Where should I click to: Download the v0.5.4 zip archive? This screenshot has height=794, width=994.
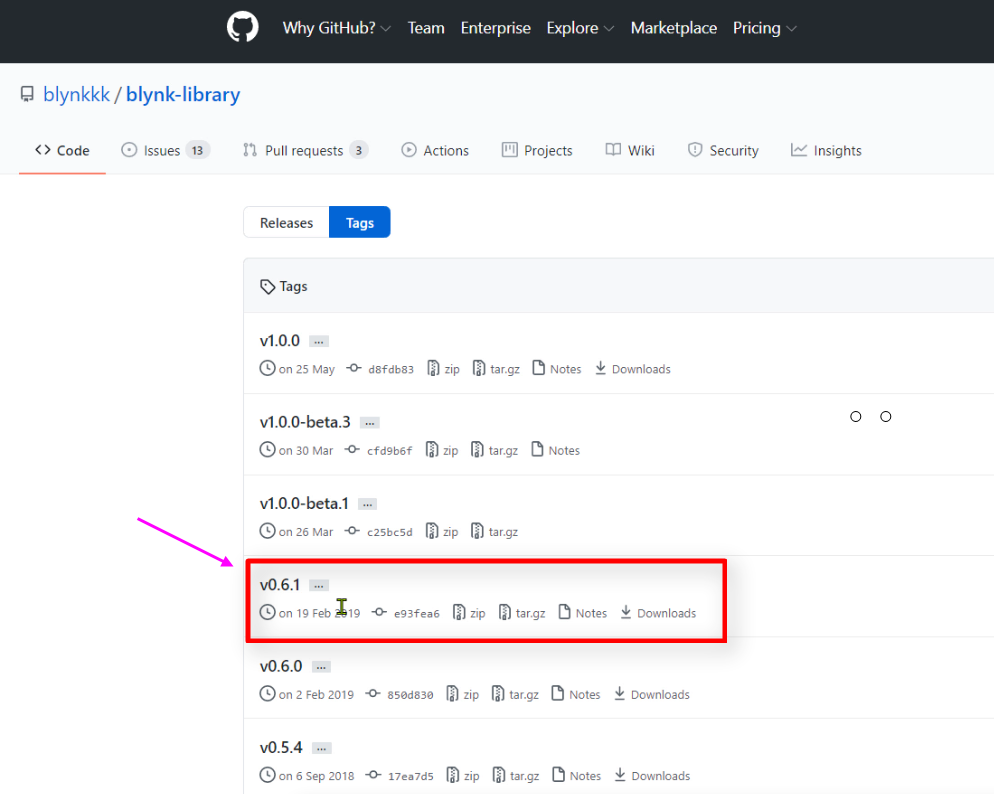463,776
